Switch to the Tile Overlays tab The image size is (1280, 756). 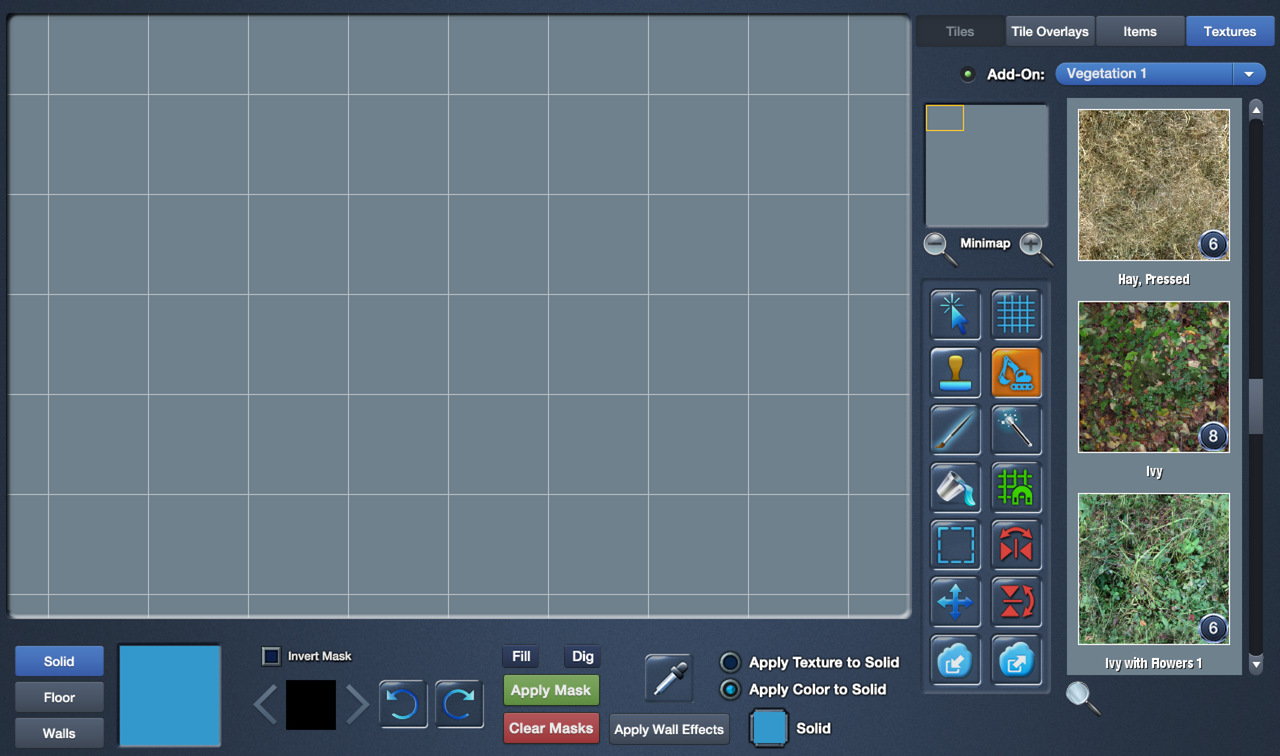pos(1049,31)
